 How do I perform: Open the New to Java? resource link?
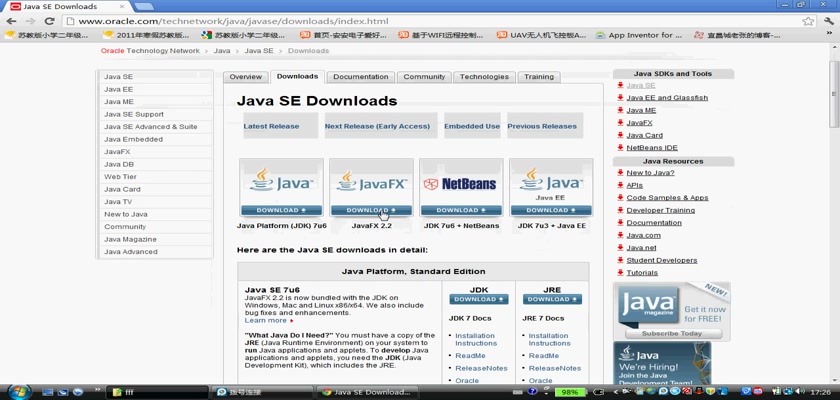[x=650, y=173]
